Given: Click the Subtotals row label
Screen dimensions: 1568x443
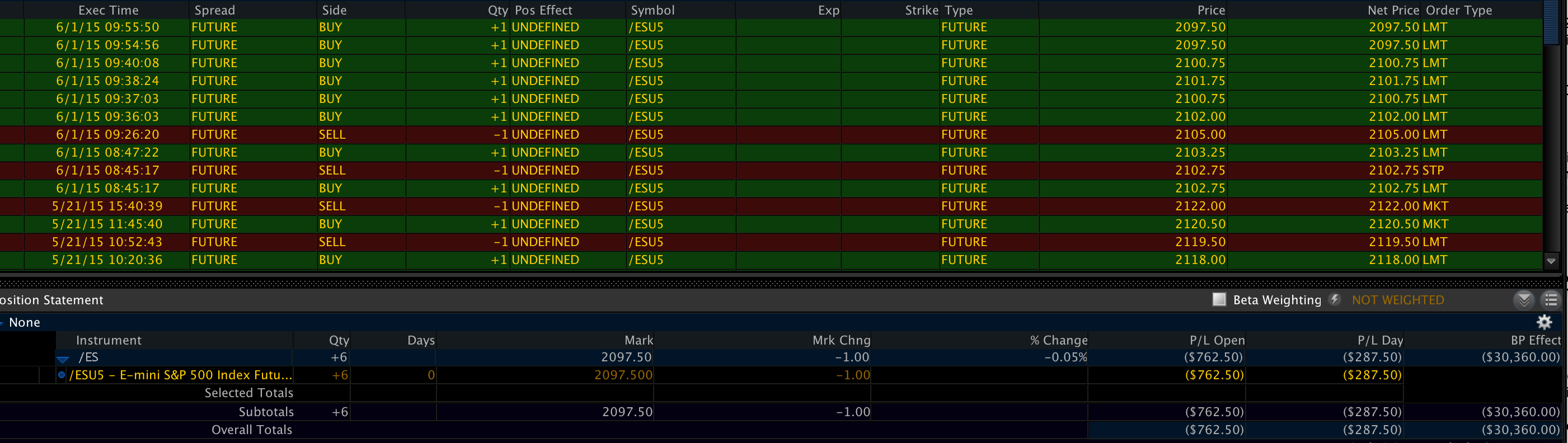Looking at the screenshot, I should click(x=266, y=412).
